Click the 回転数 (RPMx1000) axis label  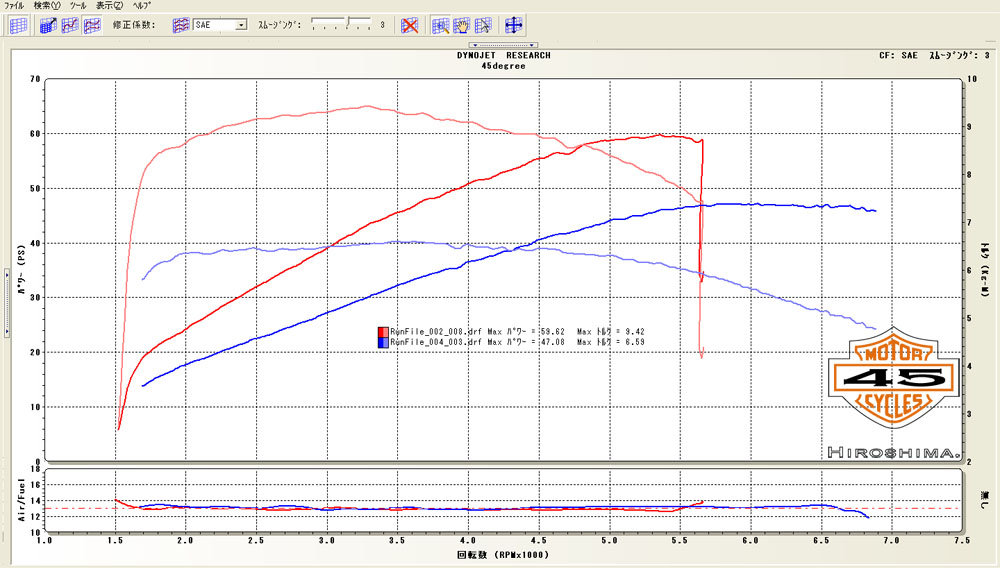click(503, 554)
